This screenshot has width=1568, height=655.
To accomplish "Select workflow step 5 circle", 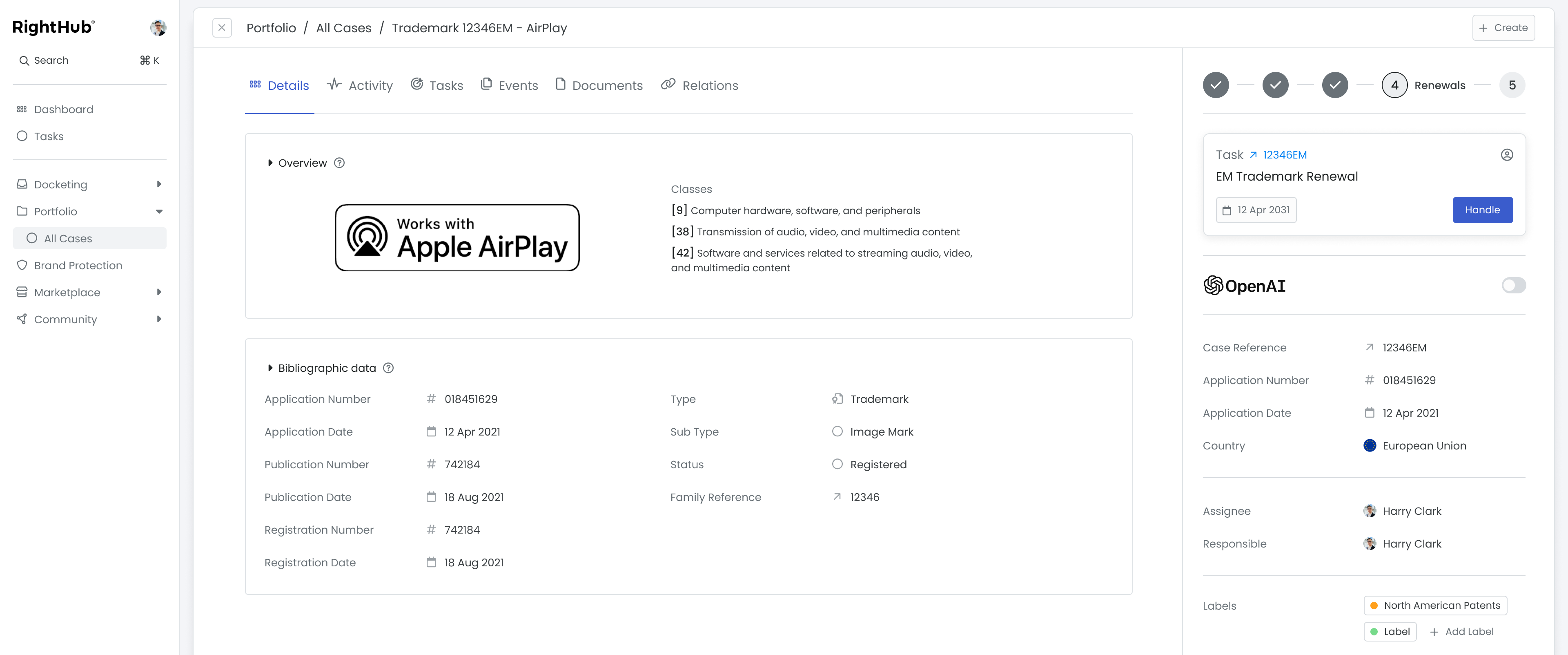I will click(x=1512, y=85).
